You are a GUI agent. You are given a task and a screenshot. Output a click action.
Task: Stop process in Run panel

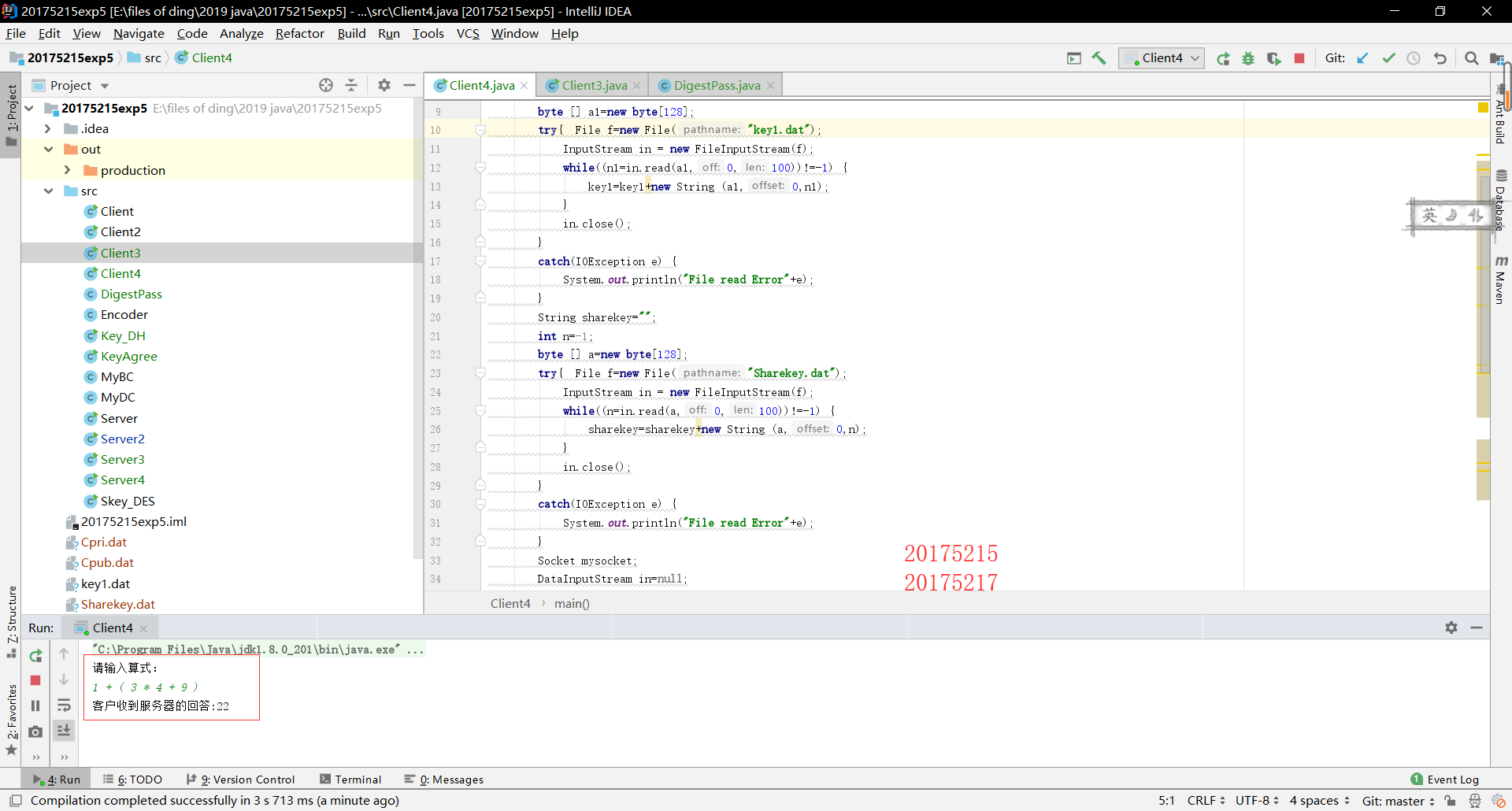pos(35,680)
